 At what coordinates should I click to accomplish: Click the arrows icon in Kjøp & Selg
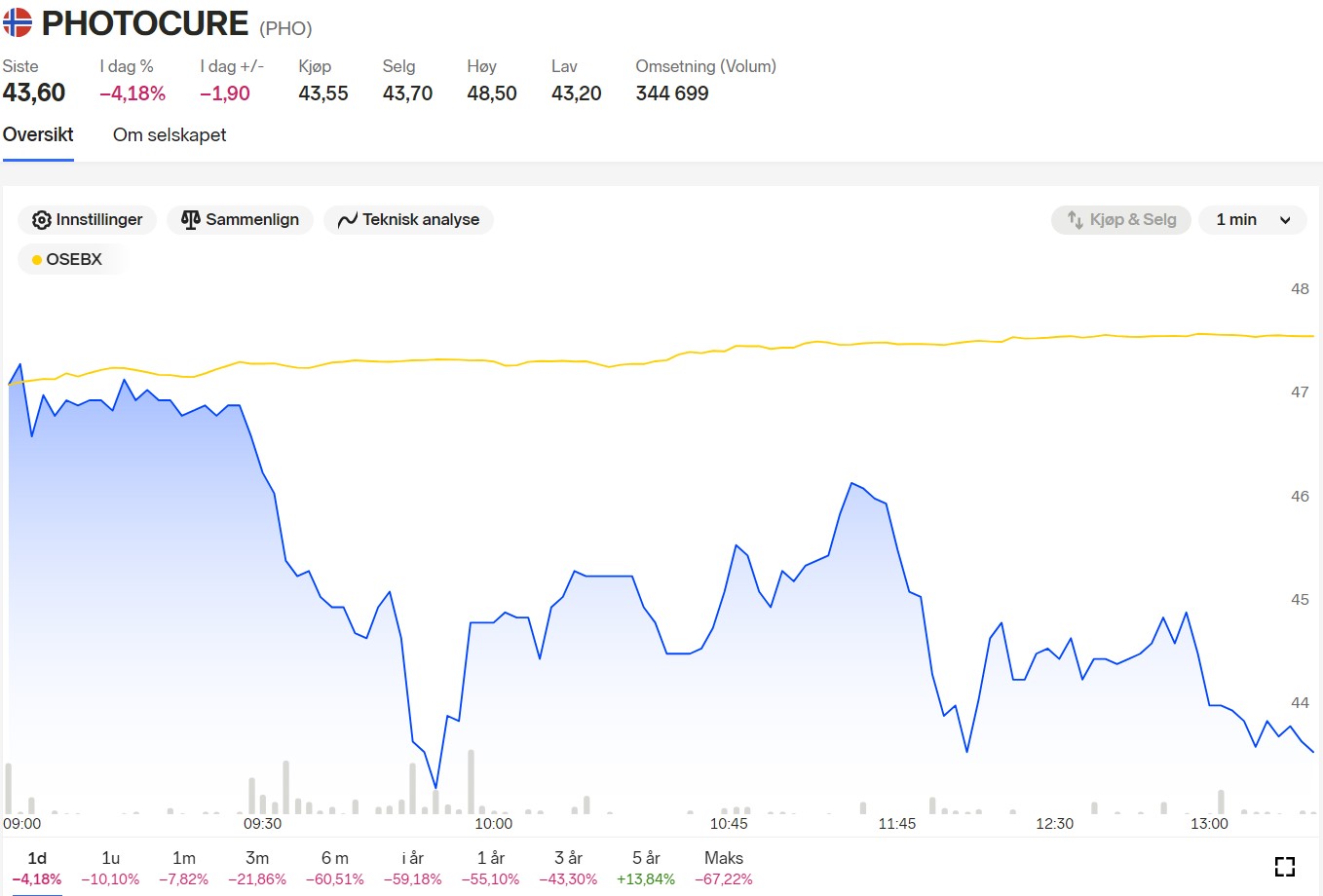point(1076,220)
